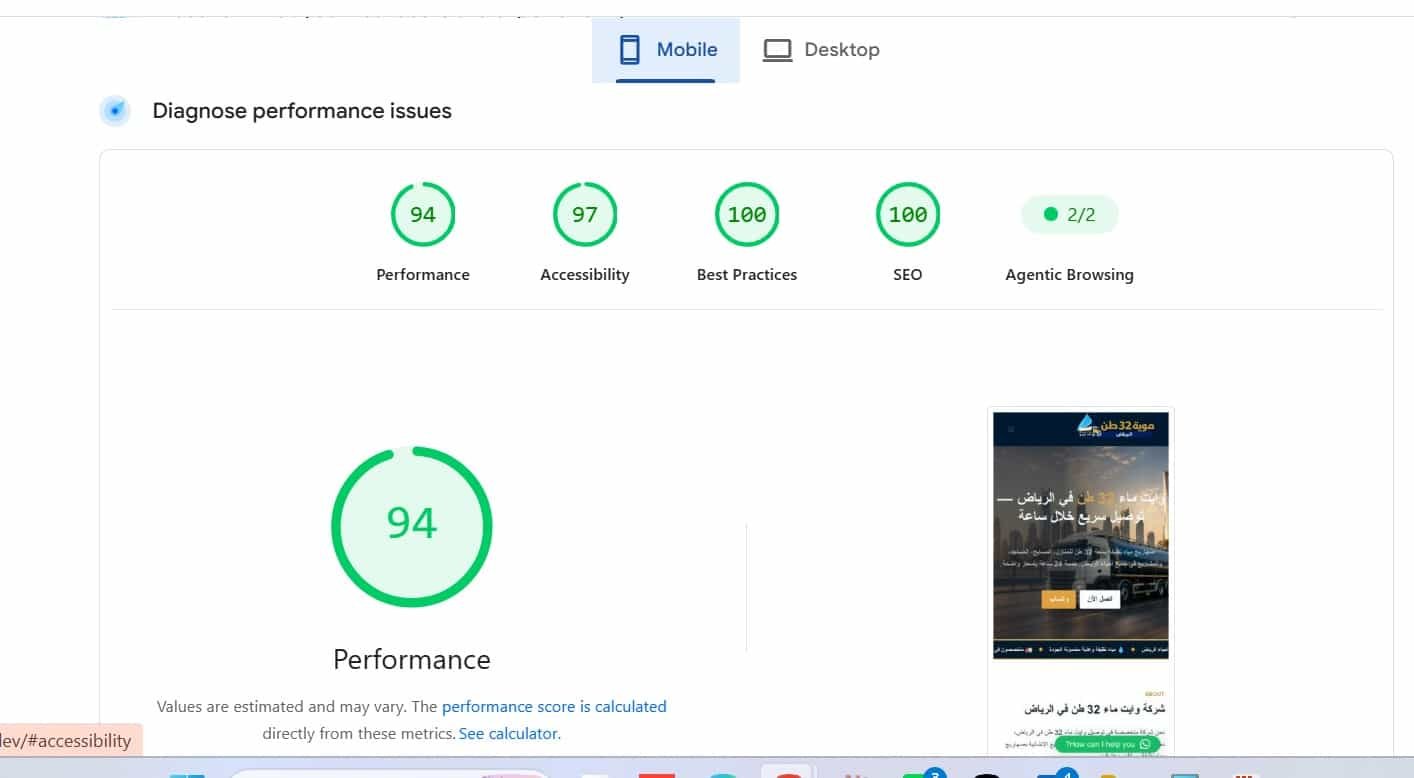1414x778 pixels.
Task: Open the See calculator link
Action: [508, 734]
